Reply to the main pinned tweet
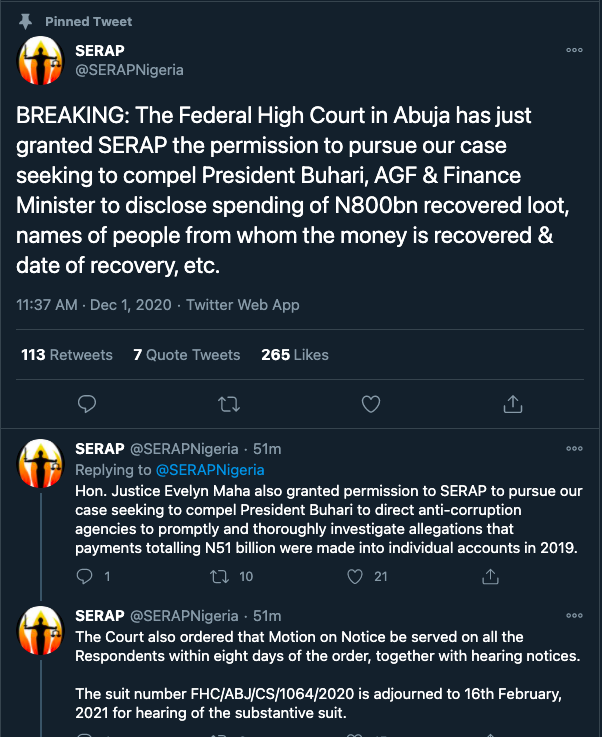 (x=87, y=404)
